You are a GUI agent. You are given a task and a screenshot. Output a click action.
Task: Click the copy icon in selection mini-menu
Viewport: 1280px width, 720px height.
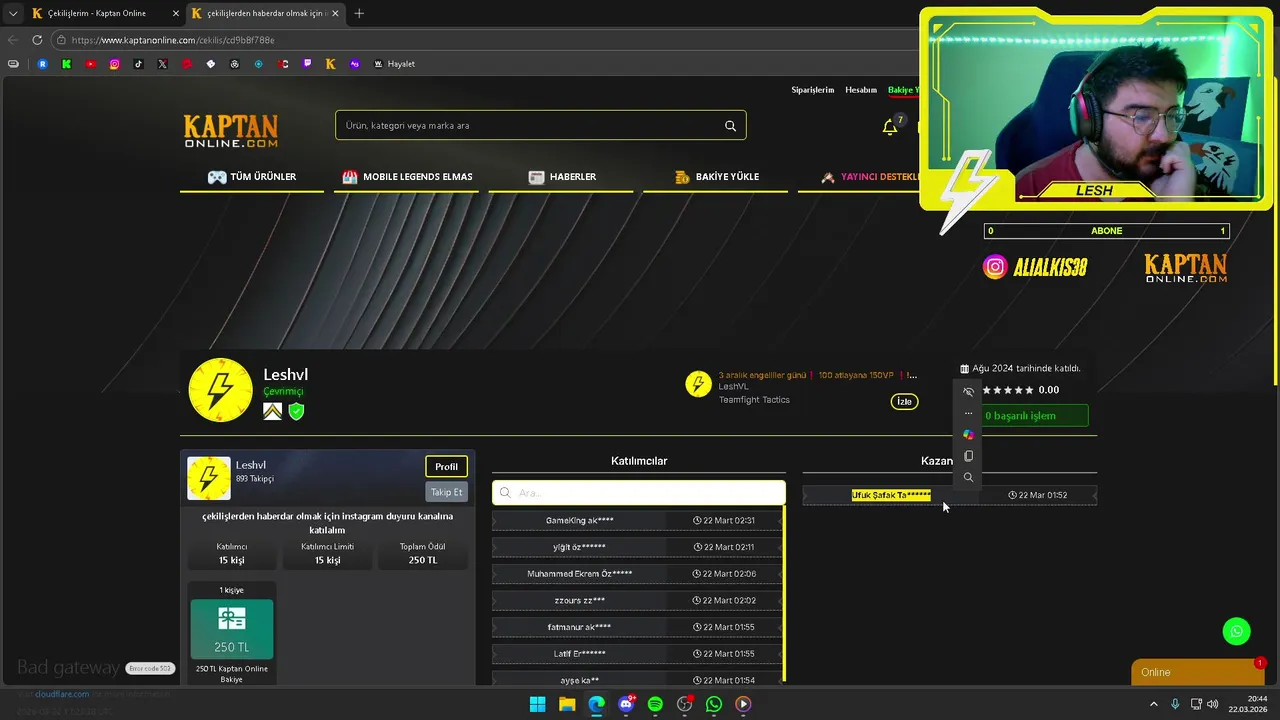[x=968, y=456]
